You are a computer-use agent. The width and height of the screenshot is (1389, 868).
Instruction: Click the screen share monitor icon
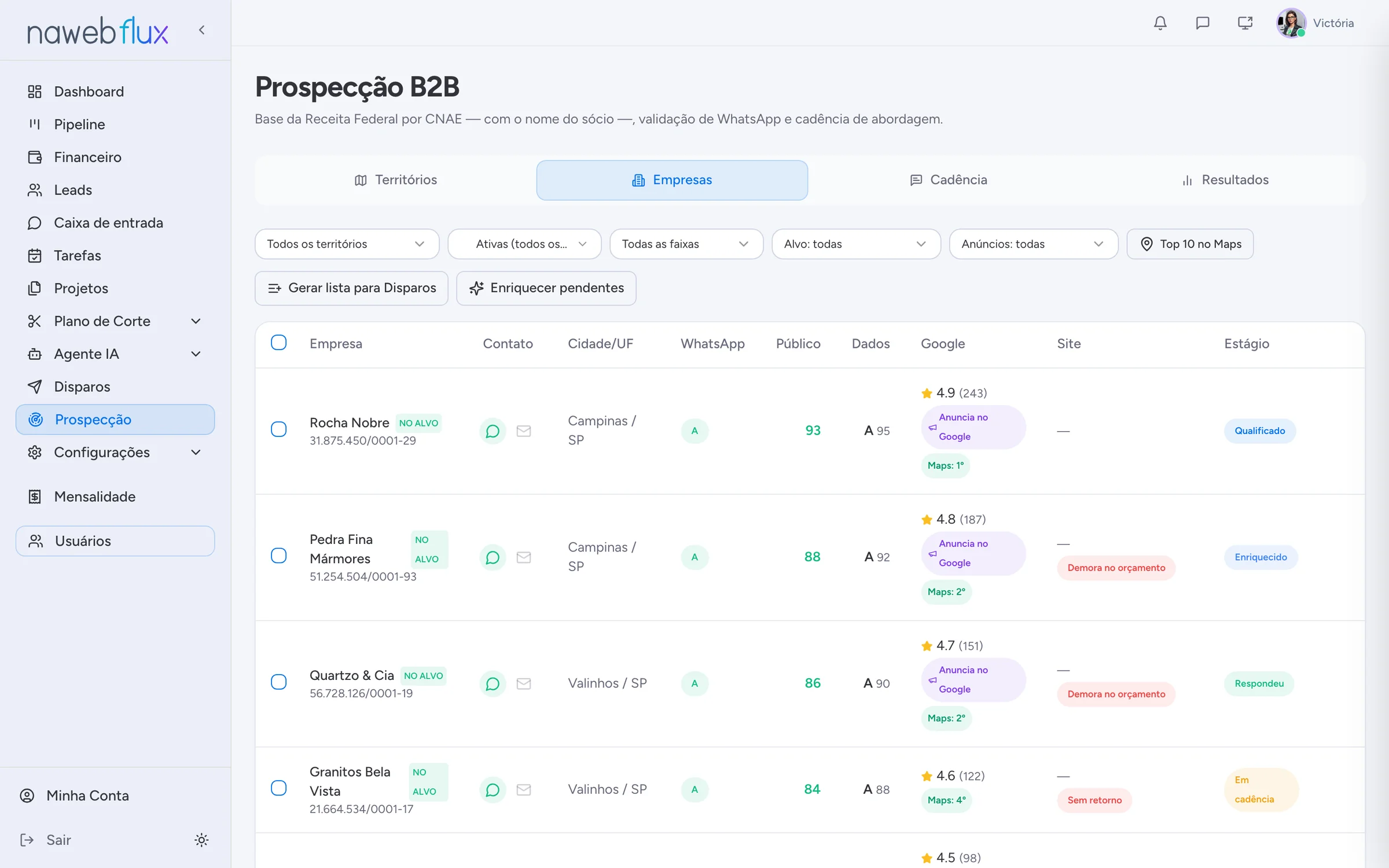[x=1245, y=23]
